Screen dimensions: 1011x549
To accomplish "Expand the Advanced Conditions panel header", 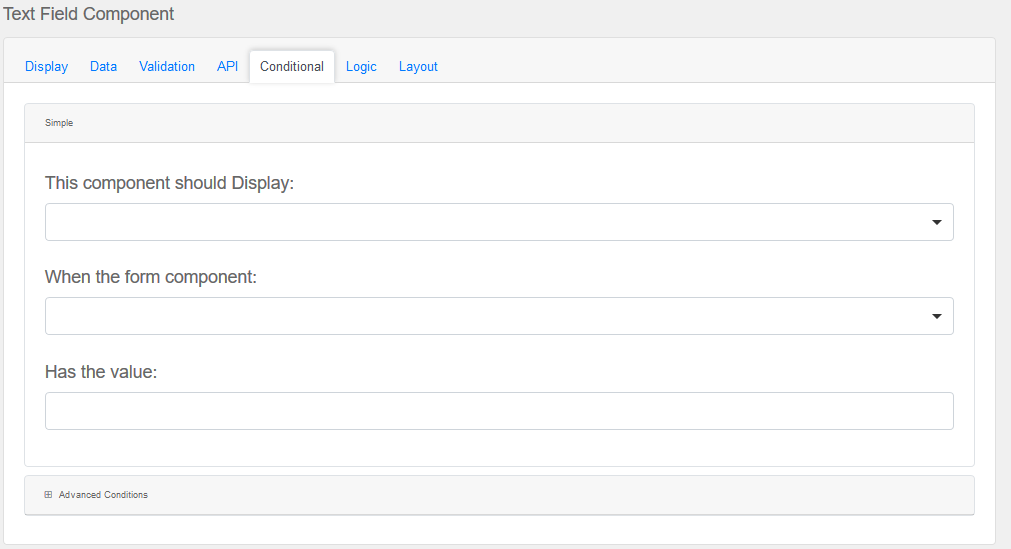I will point(498,495).
